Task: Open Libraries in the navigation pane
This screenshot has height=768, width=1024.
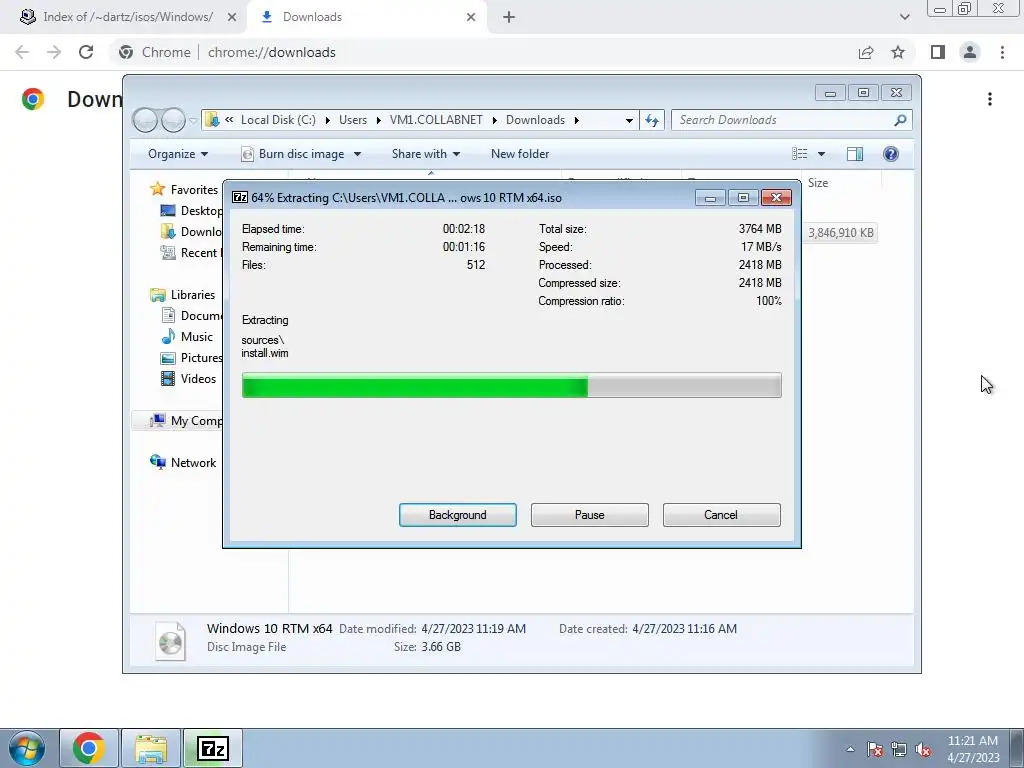Action: pyautogui.click(x=182, y=295)
